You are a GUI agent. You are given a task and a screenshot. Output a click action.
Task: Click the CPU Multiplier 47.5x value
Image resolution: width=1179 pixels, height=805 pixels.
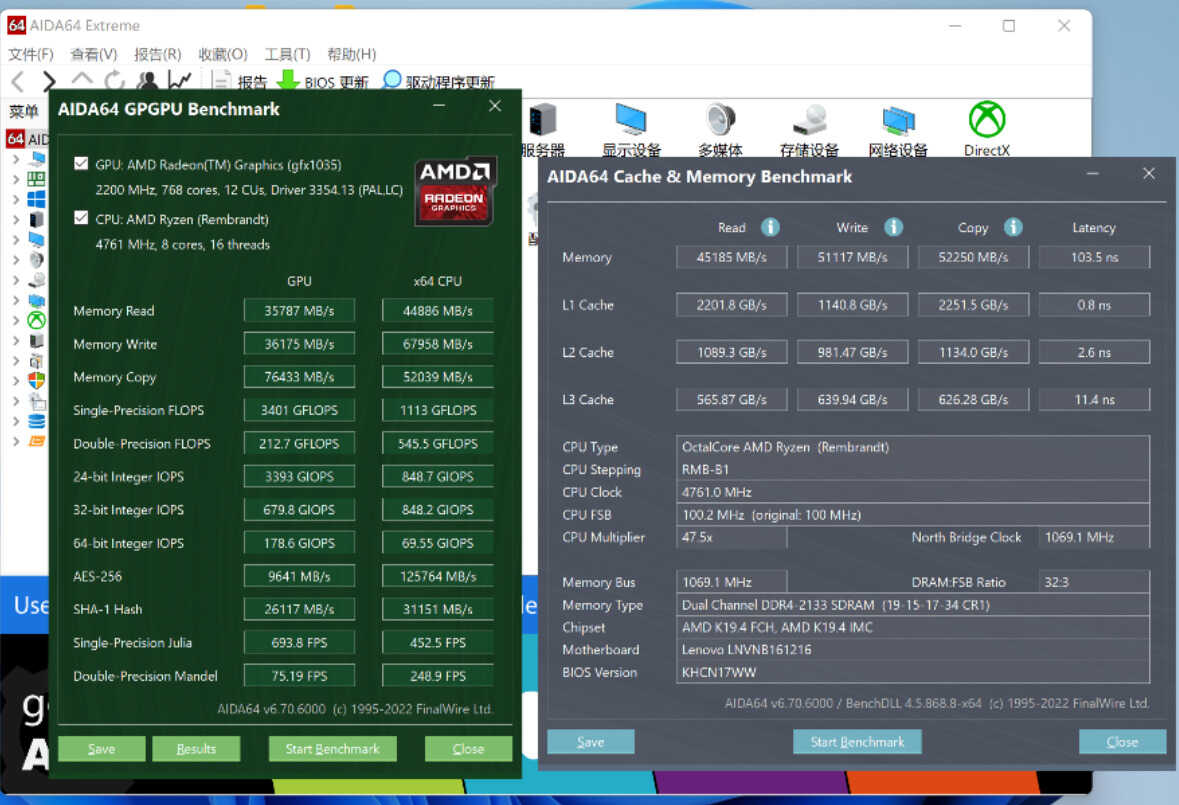tap(732, 537)
